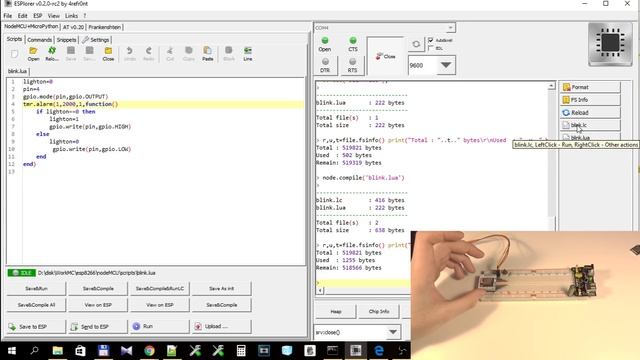
Task: Open the ESP menu
Action: tap(38, 16)
